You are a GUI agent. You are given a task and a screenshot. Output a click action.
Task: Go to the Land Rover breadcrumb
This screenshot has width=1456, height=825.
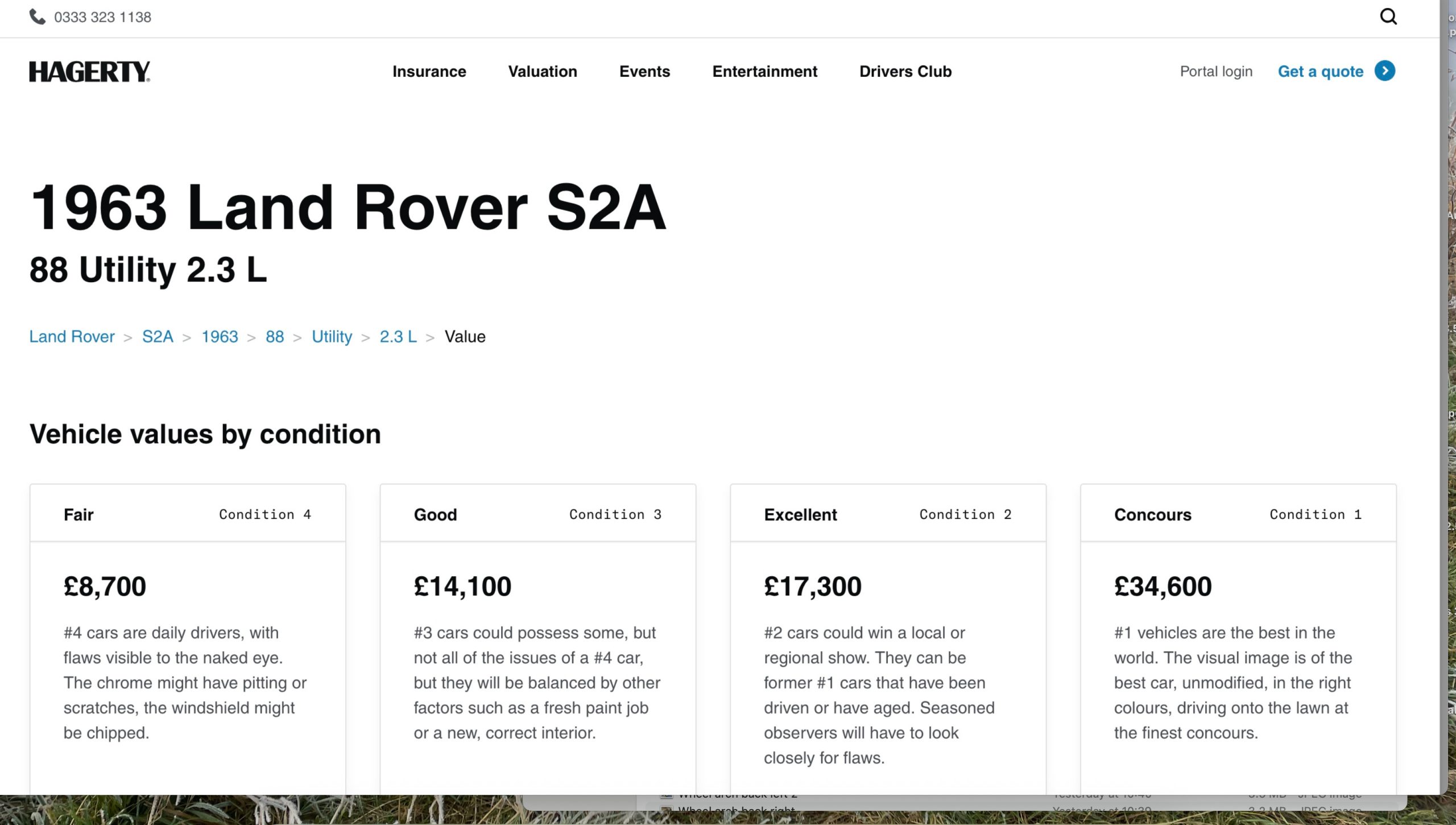(72, 337)
